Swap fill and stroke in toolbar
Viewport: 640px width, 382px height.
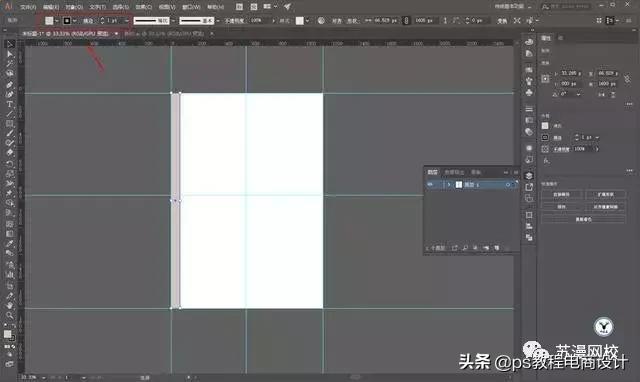(x=13, y=326)
